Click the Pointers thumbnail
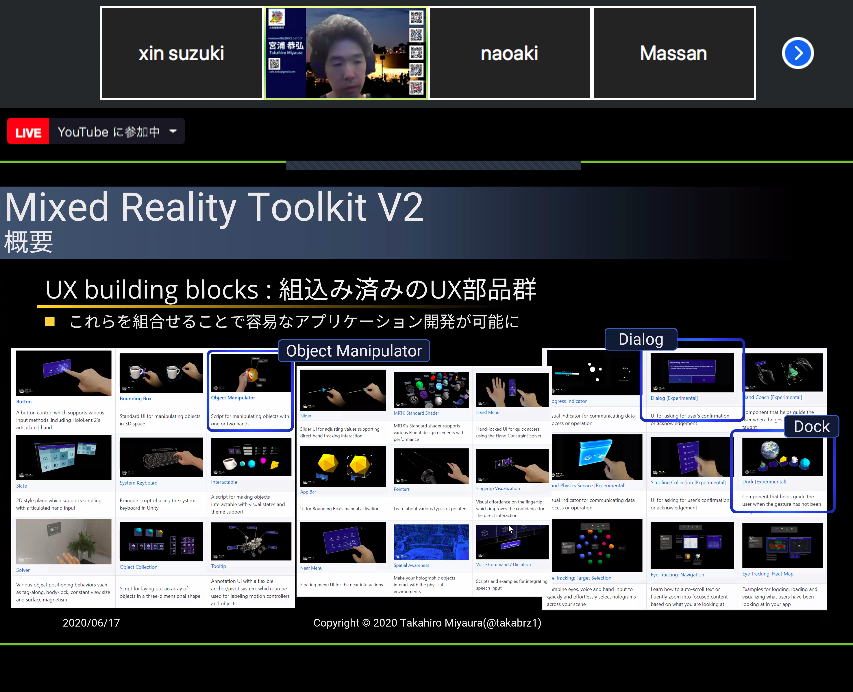The height and width of the screenshot is (692, 853). (431, 467)
